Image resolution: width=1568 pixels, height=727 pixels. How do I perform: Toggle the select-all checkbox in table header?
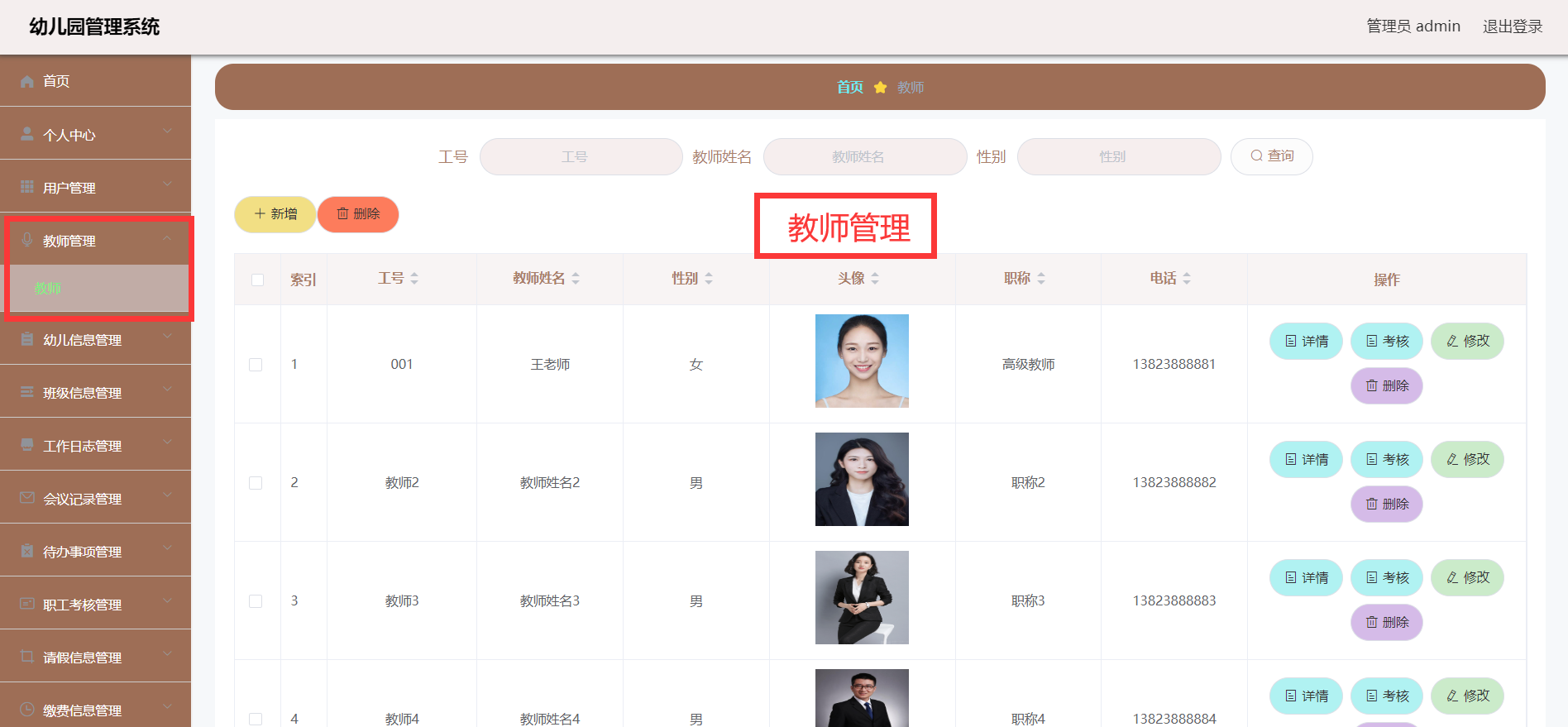[x=257, y=280]
